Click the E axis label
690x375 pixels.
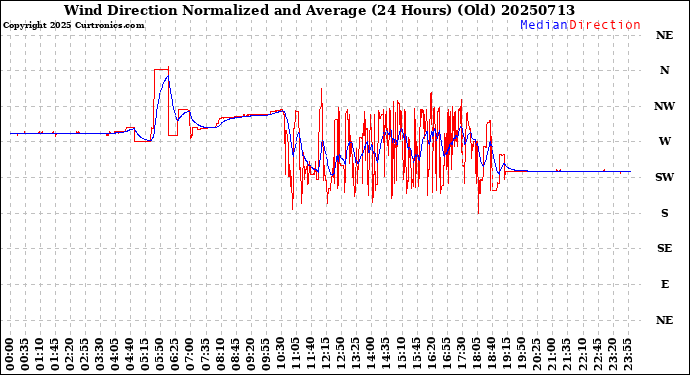tap(664, 284)
